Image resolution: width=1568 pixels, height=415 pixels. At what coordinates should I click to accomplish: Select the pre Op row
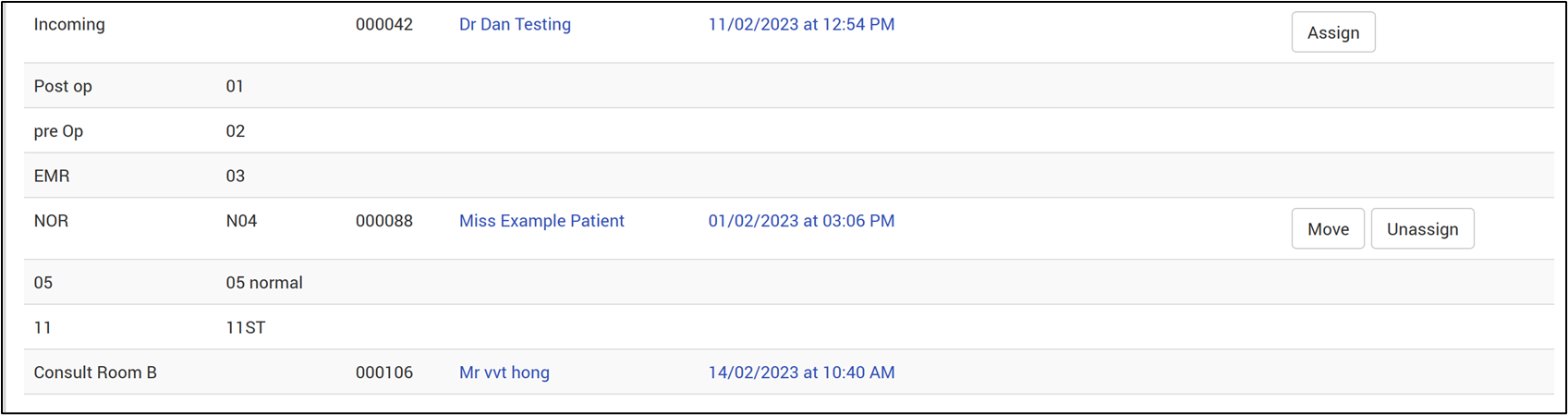tap(58, 131)
